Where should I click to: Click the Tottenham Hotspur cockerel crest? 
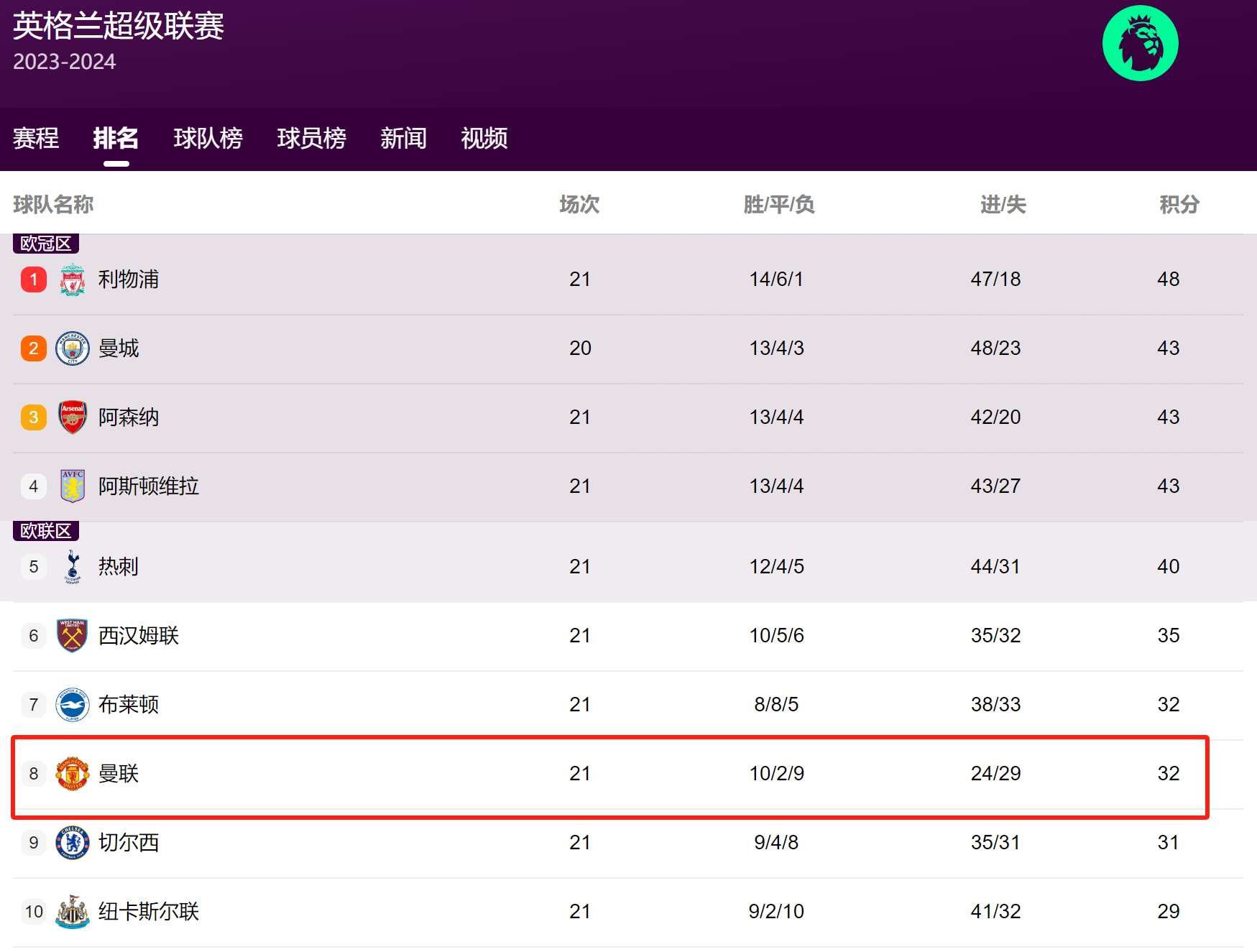[x=73, y=567]
